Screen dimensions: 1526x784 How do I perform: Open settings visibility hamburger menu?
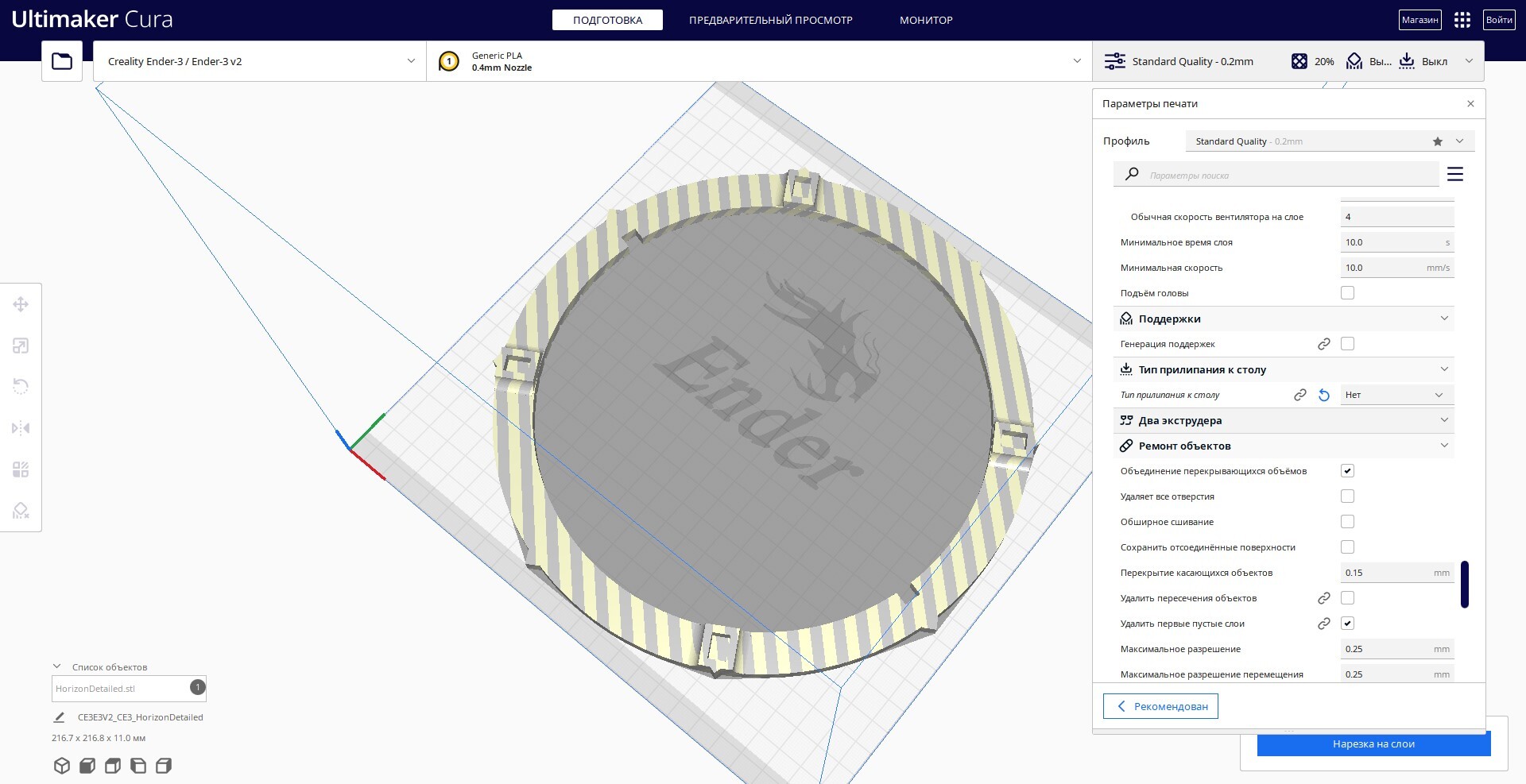click(x=1455, y=174)
